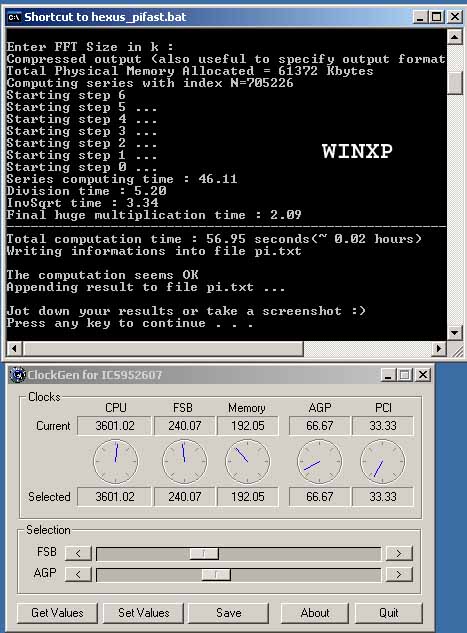Click the Current FSB value field 240.07
This screenshot has height=633, width=467.
pyautogui.click(x=184, y=426)
